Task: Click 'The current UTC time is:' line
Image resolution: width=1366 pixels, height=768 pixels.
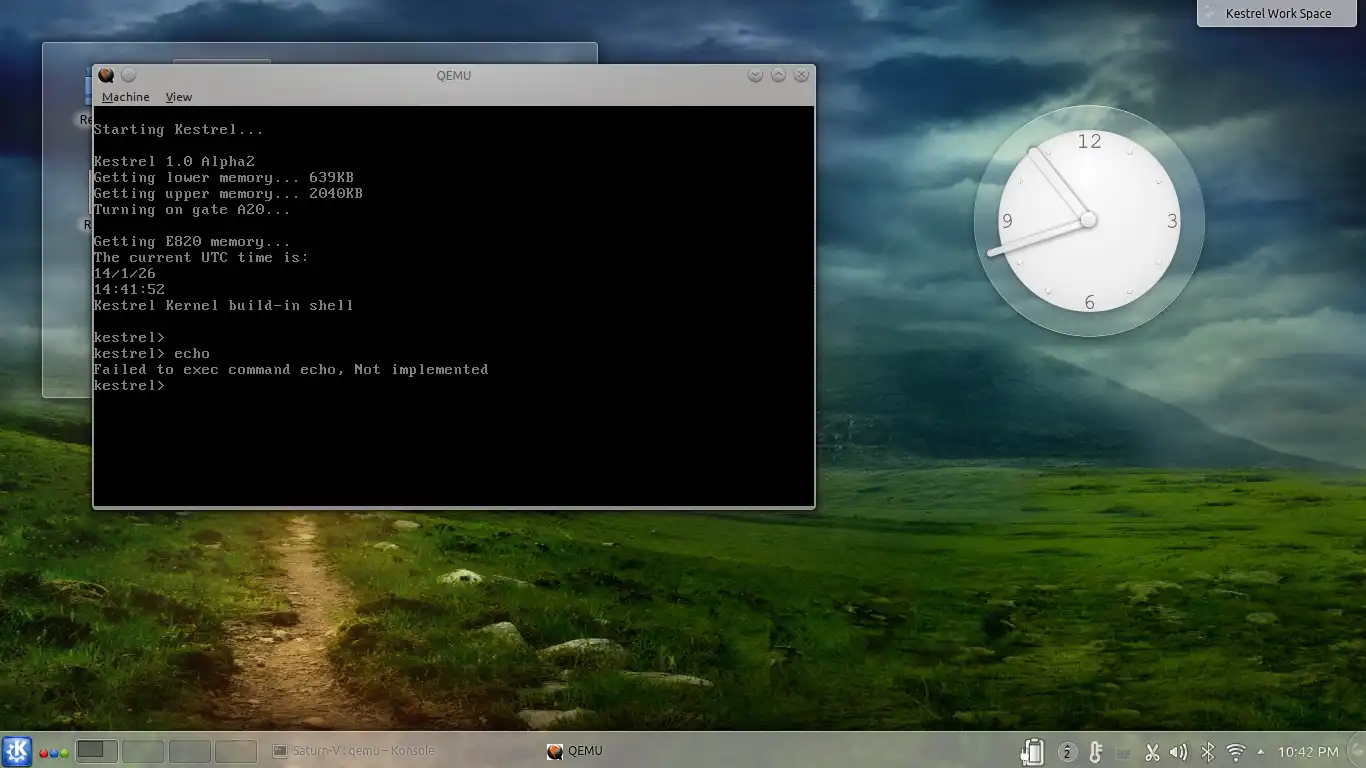Action: pyautogui.click(x=201, y=258)
